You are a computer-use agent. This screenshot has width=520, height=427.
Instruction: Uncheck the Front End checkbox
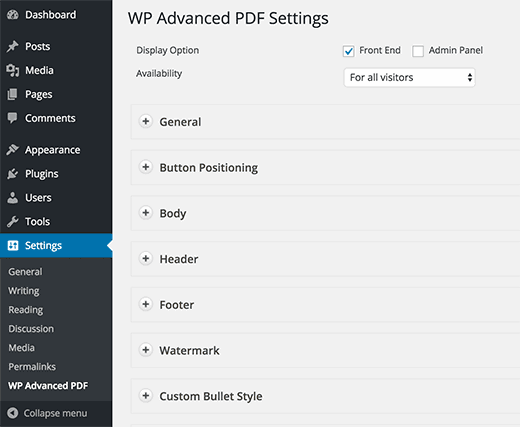click(x=349, y=51)
